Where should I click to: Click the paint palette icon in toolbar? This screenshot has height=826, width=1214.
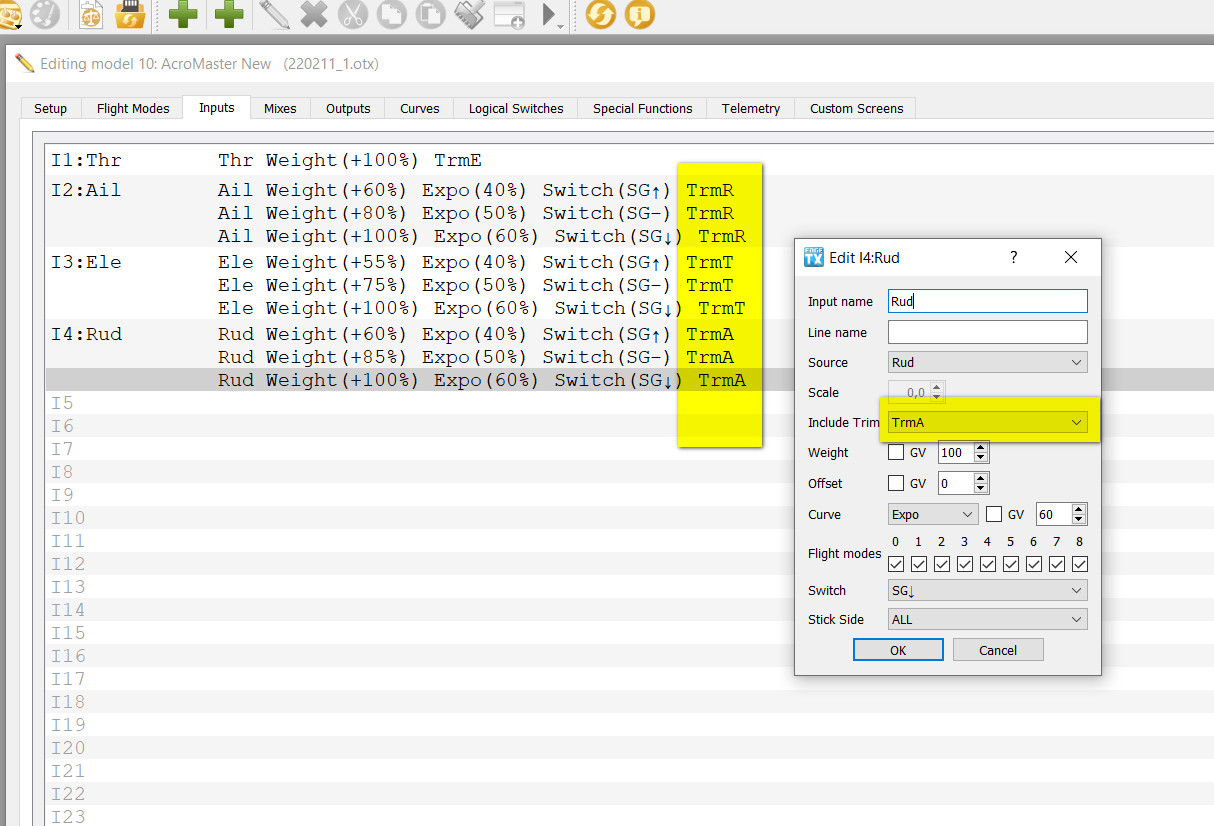tap(45, 14)
